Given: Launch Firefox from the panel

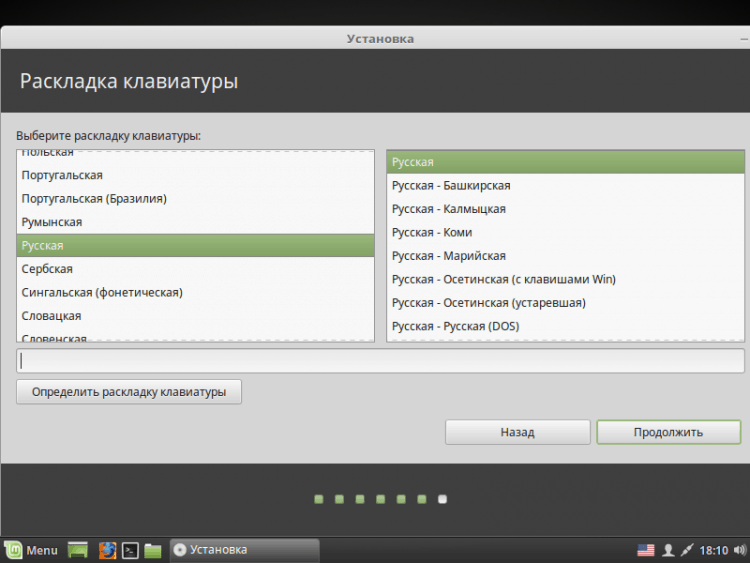Looking at the screenshot, I should pos(107,550).
